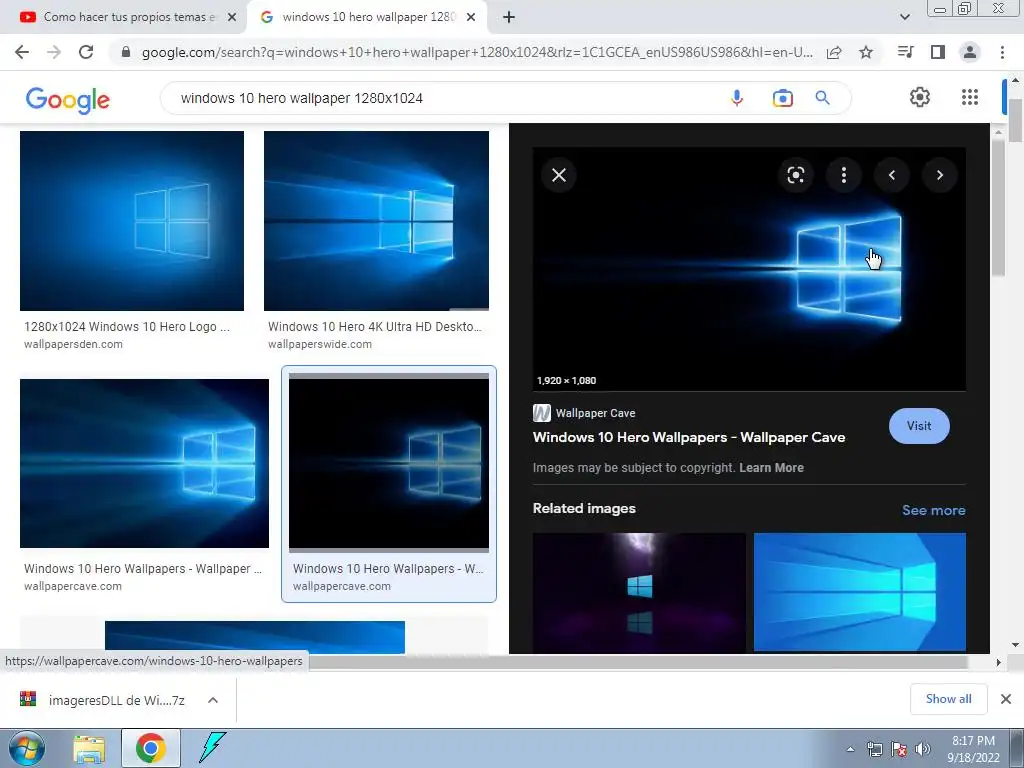Open Chrome media control icon
This screenshot has width=1024, height=768.
[906, 52]
